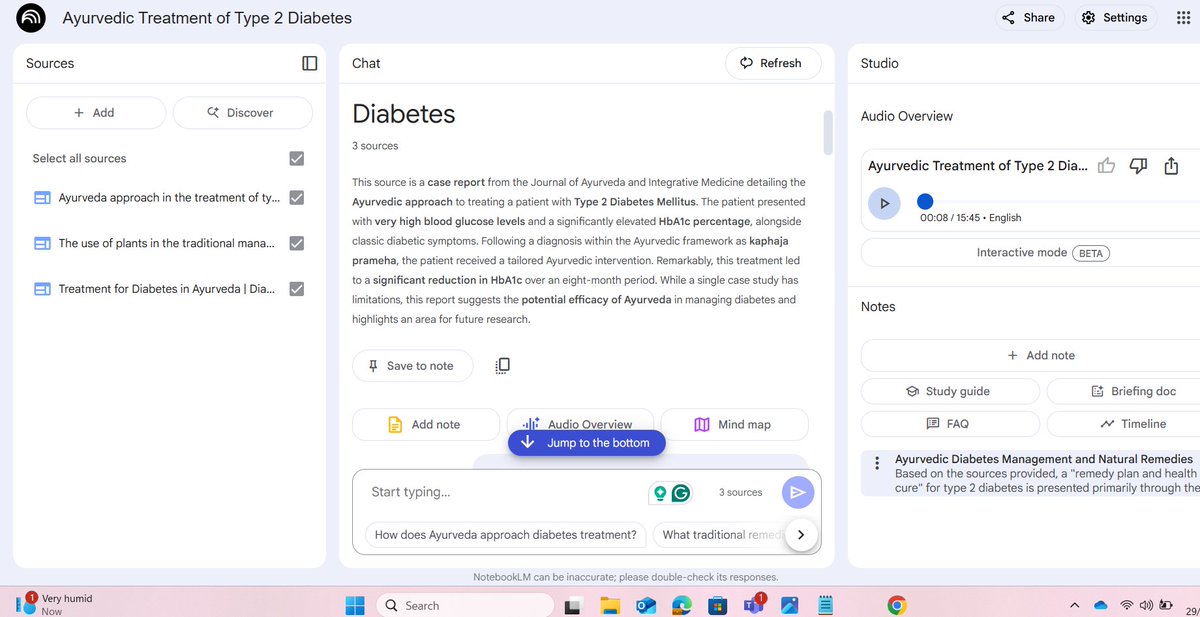Click the Grammarly icon in chat box
Viewport: 1200px width, 617px height.
tap(681, 492)
